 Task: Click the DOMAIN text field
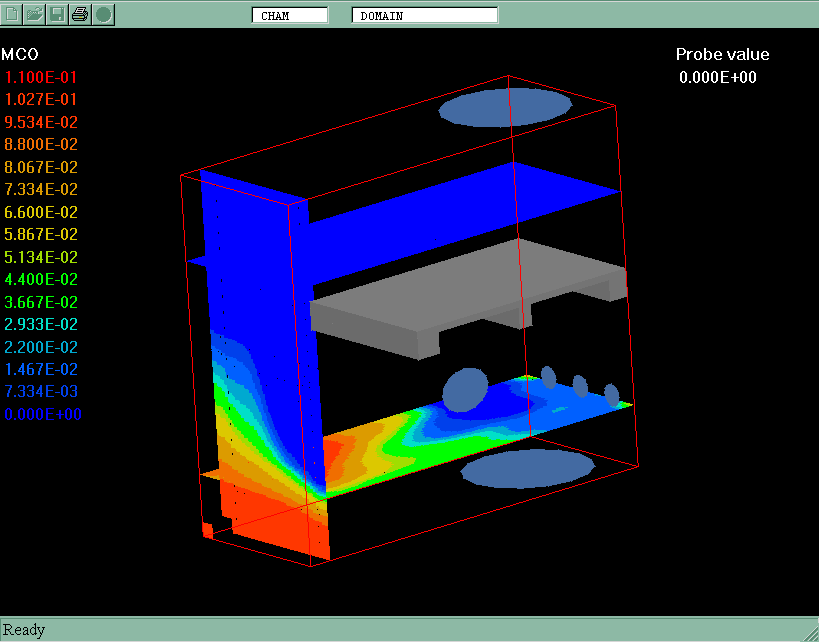[x=424, y=16]
